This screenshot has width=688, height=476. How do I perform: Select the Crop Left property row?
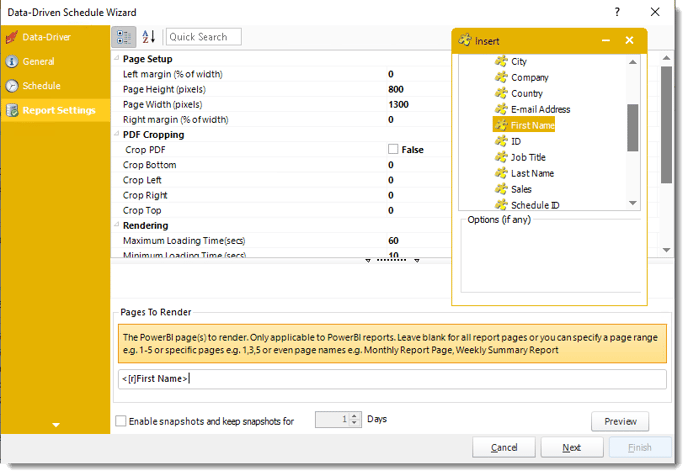(281, 180)
